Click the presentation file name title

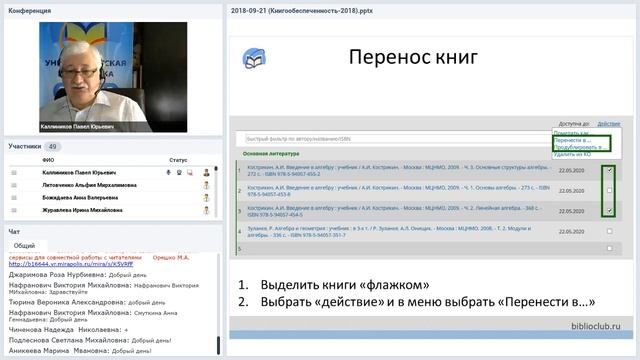[302, 11]
